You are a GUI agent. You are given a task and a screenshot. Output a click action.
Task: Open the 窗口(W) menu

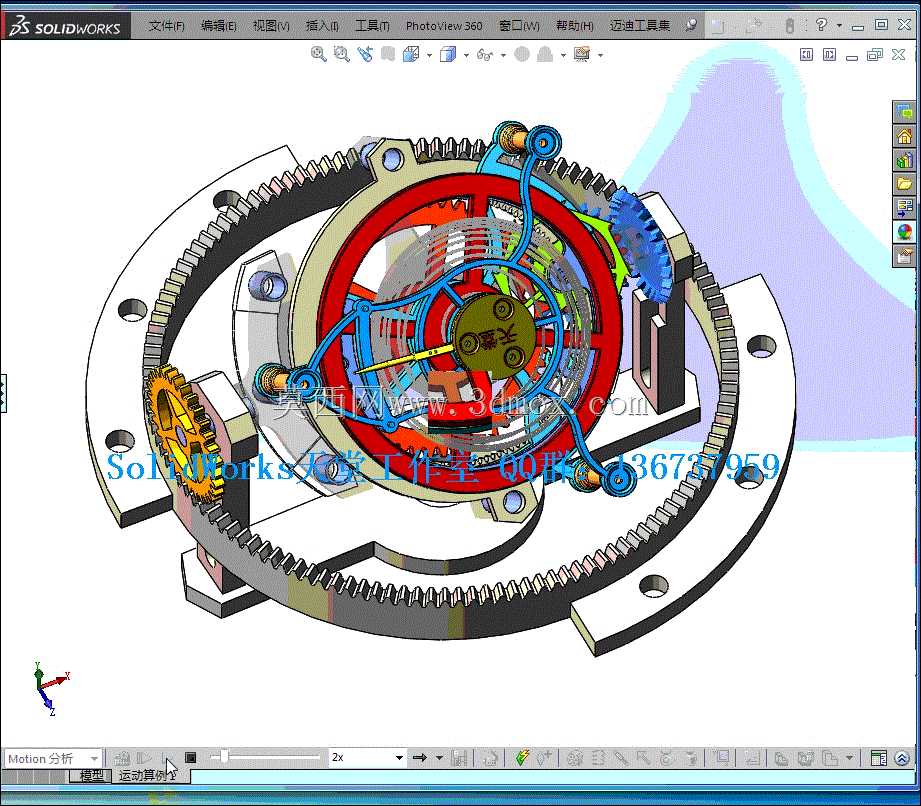pos(519,26)
